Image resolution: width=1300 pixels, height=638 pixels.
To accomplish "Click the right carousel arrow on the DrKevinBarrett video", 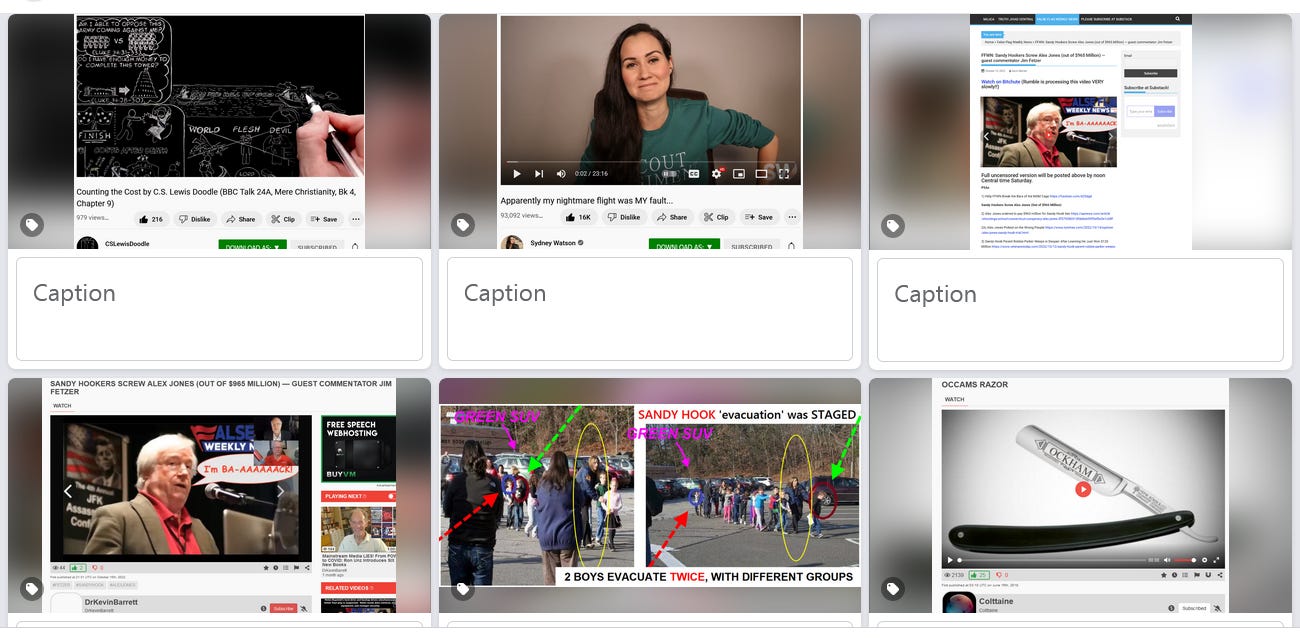I will coord(281,491).
